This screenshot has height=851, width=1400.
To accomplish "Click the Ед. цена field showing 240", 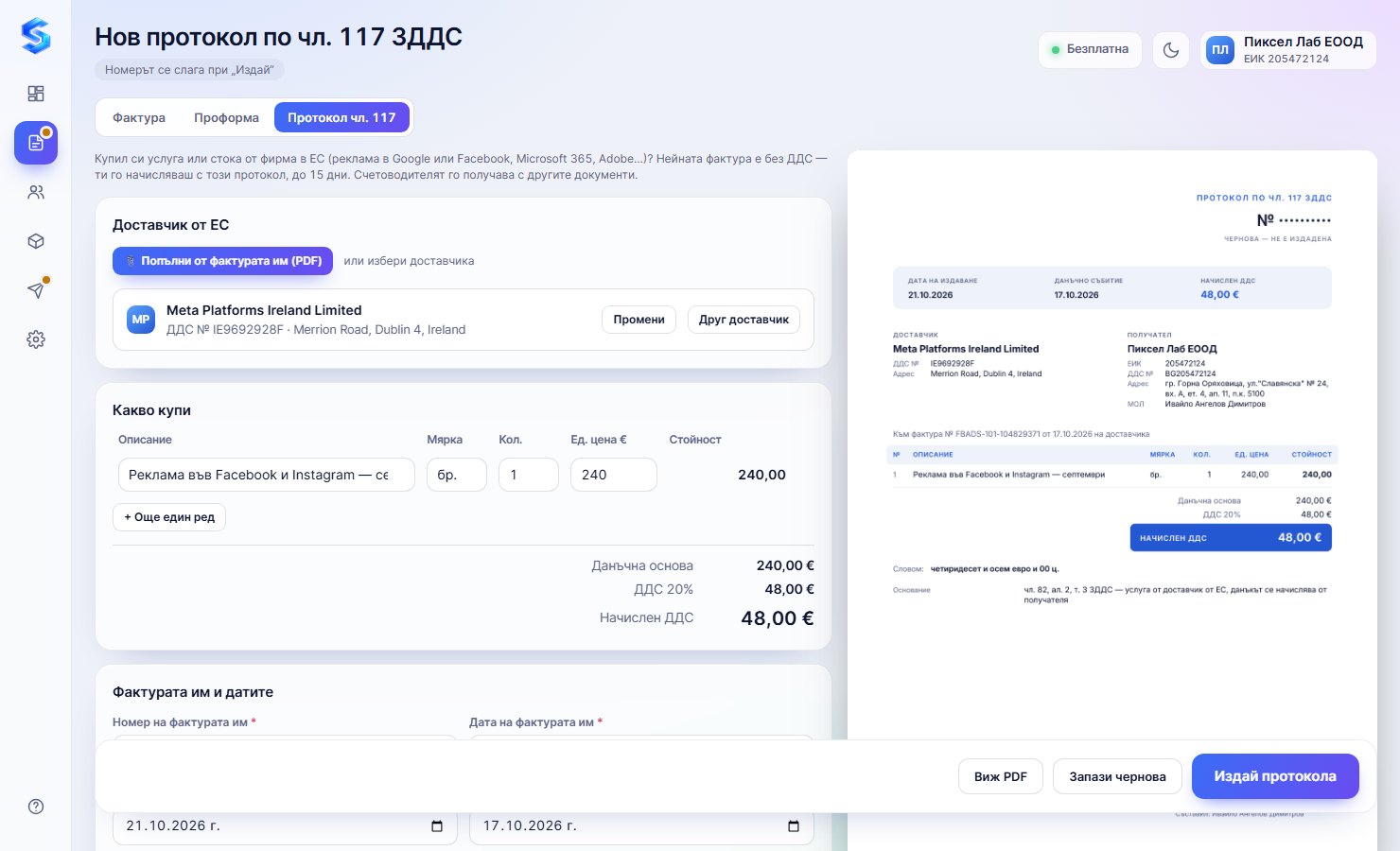I will click(614, 475).
